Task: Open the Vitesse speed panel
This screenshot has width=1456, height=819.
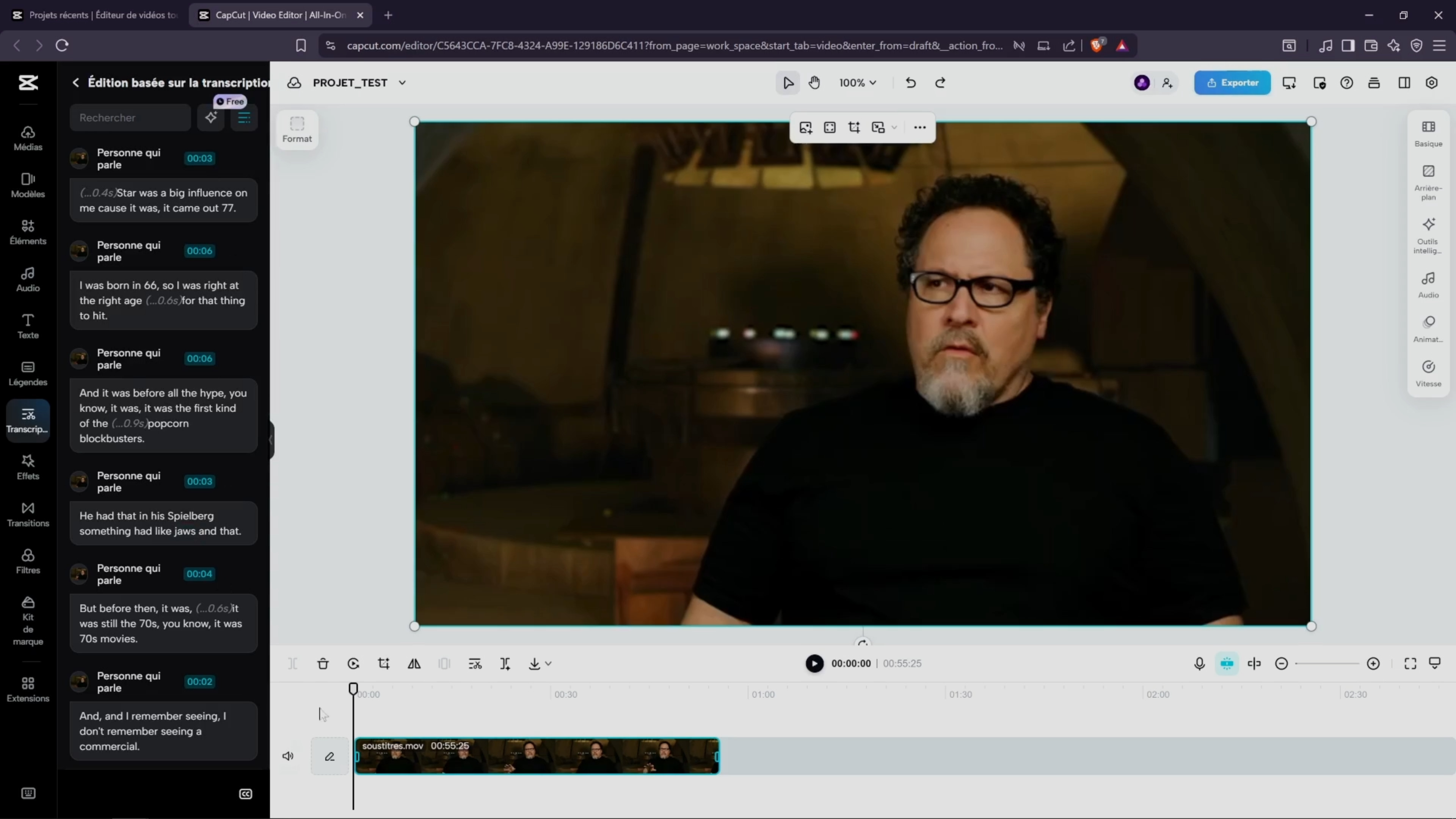Action: tap(1428, 373)
